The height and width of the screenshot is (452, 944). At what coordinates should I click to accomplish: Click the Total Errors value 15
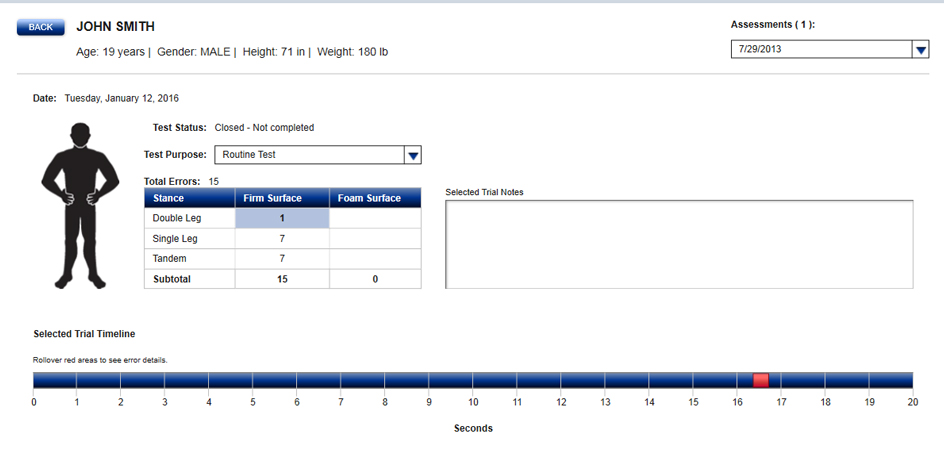point(213,181)
